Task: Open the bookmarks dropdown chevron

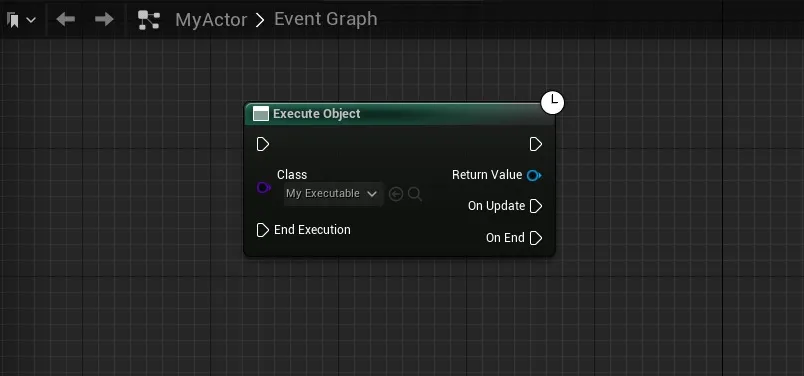Action: coord(31,21)
